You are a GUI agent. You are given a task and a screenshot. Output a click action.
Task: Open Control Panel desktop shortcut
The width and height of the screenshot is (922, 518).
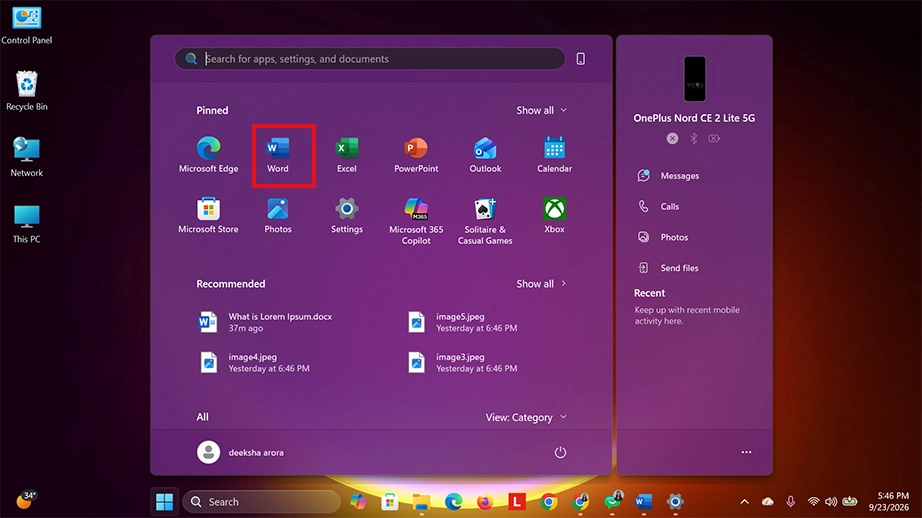[26, 26]
